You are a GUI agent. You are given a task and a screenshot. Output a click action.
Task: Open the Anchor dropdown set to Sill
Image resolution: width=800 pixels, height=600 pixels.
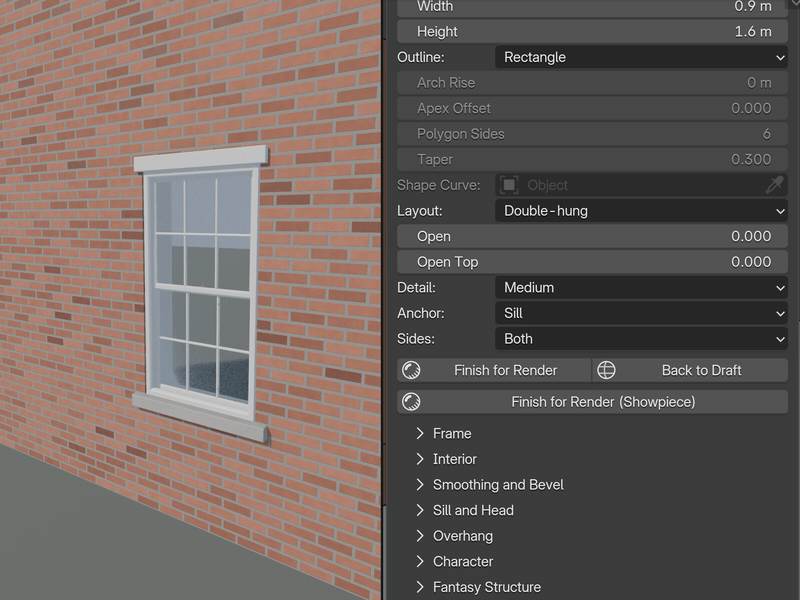click(641, 313)
